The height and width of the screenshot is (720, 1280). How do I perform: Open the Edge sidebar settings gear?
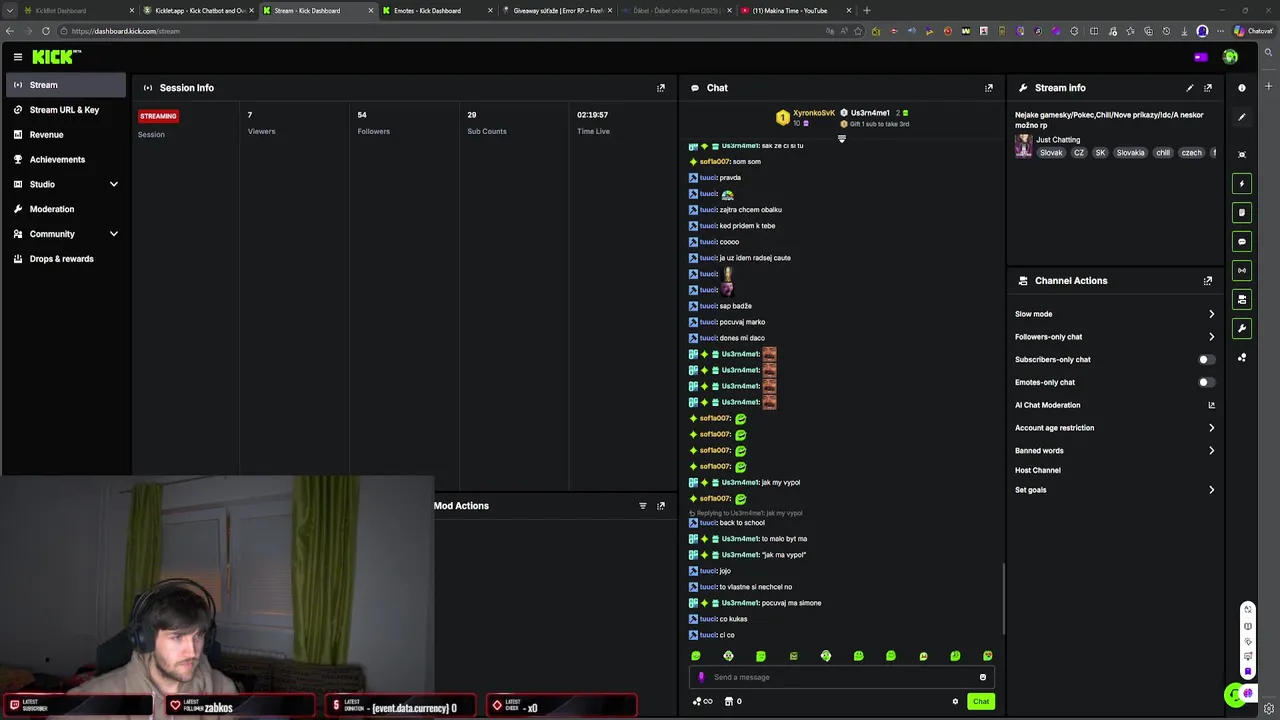tap(1269, 709)
